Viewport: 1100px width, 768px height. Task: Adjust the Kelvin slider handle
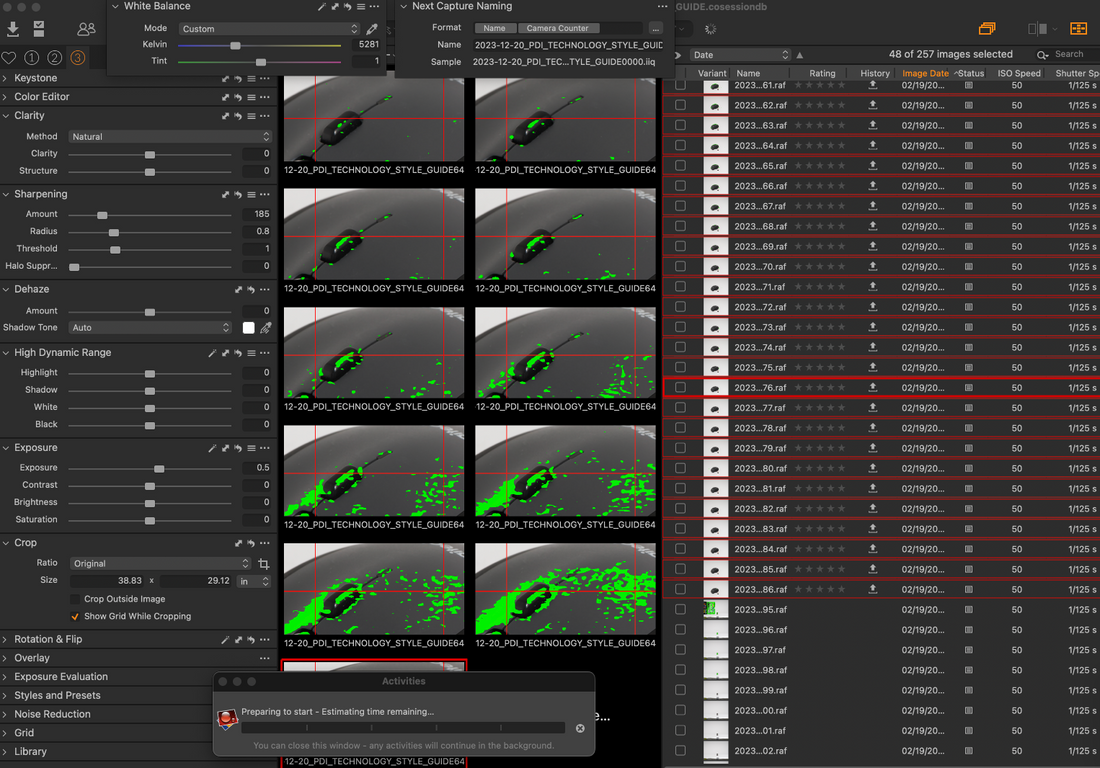tap(235, 45)
